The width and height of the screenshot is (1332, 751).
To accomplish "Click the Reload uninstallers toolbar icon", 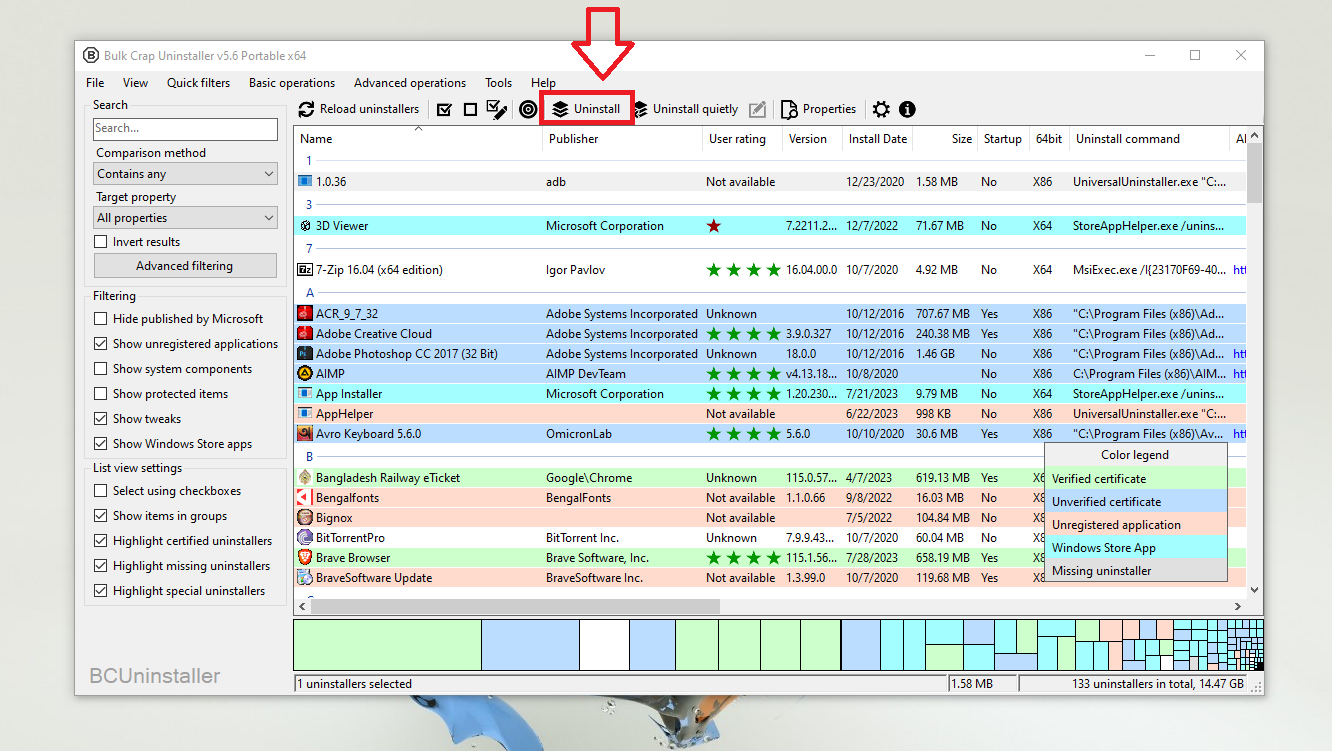I will coord(307,109).
